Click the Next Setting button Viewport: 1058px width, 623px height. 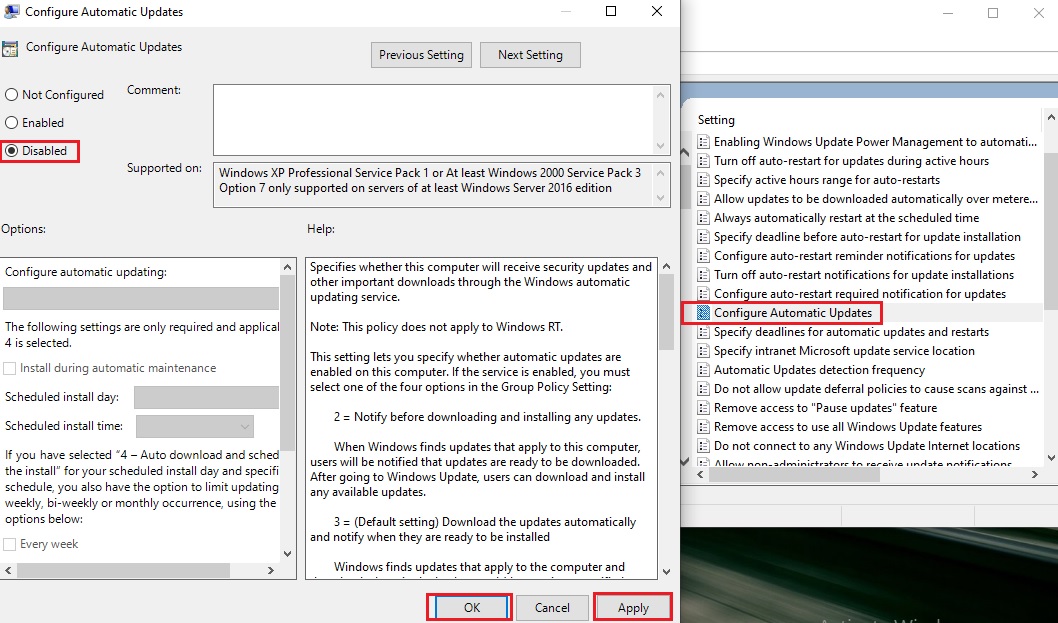[x=530, y=55]
